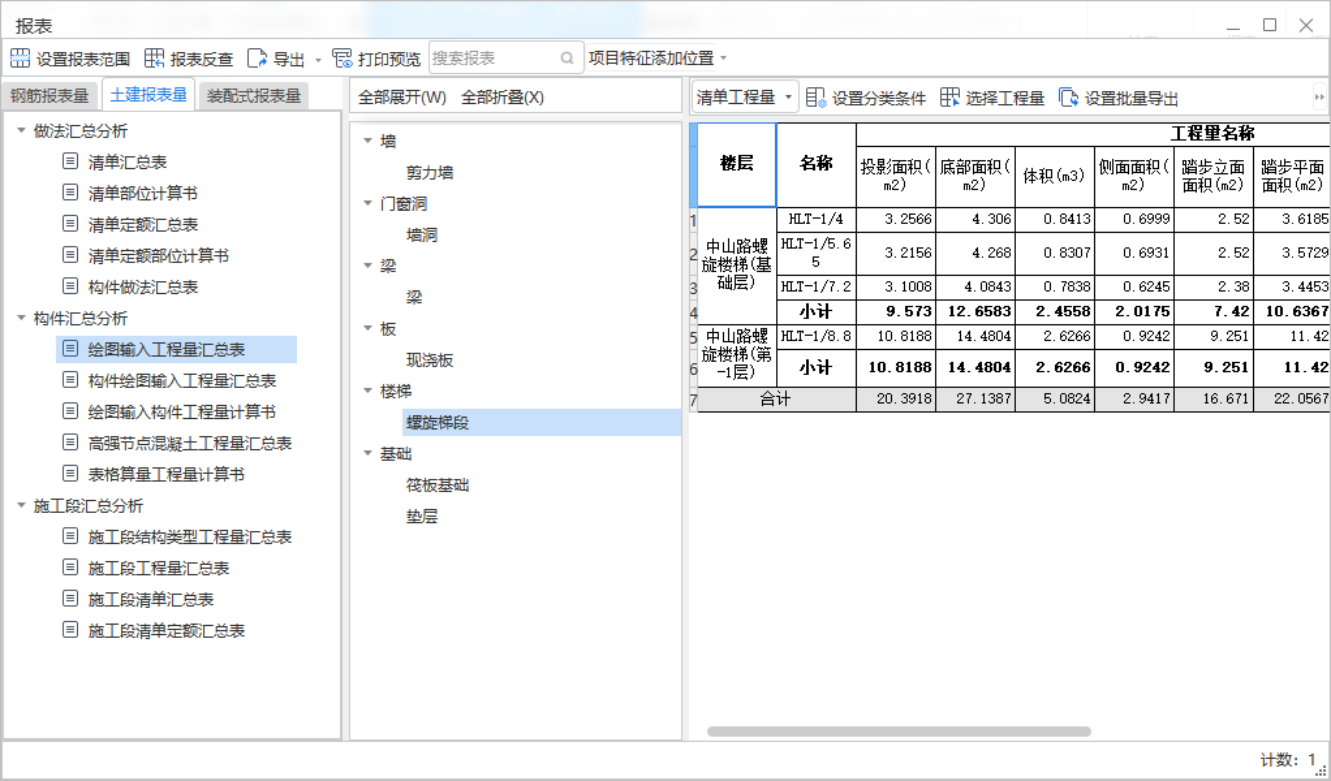
Task: Select 墙洞 in the component tree
Action: [421, 235]
